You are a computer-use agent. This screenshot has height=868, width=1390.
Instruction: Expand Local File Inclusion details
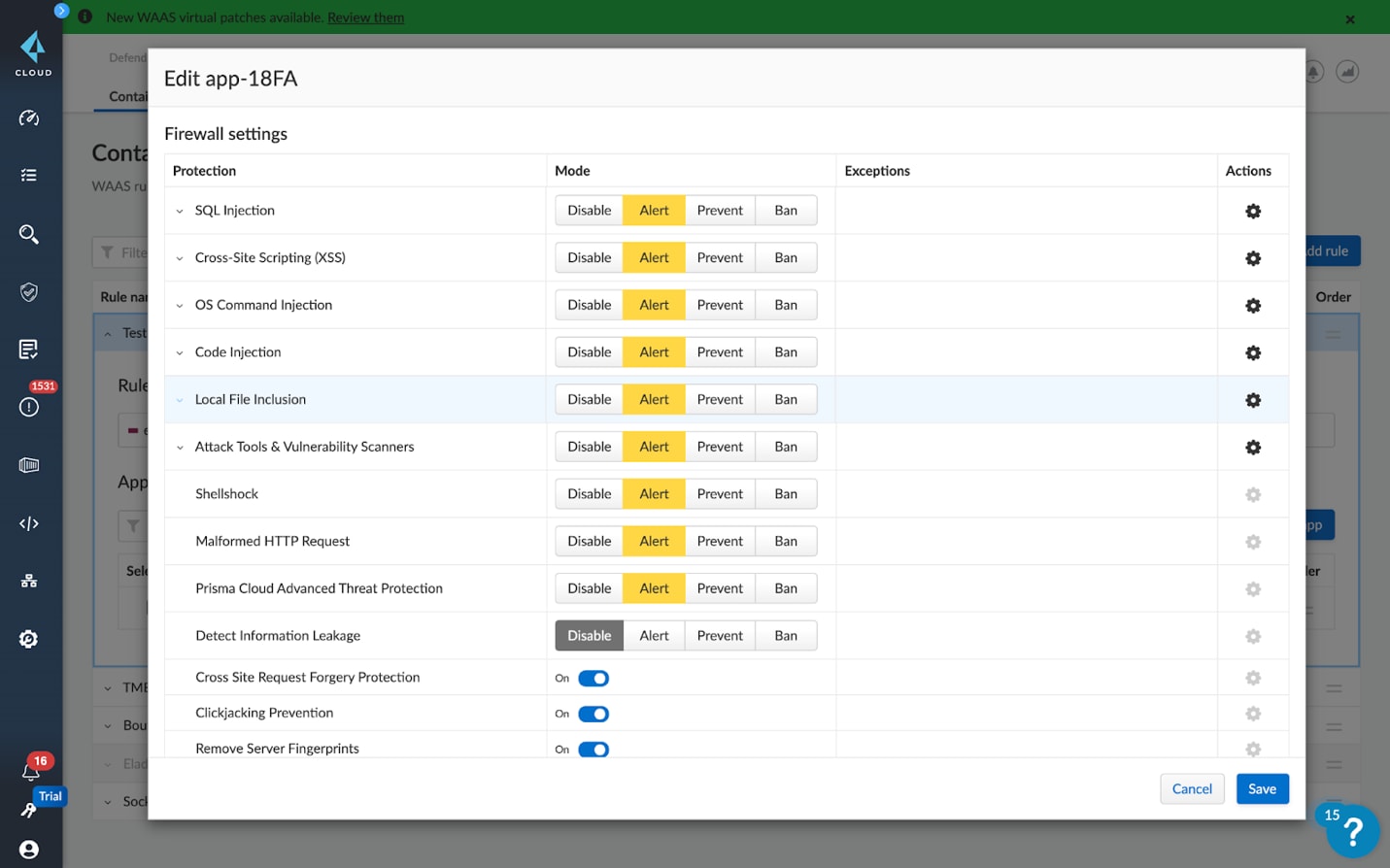click(179, 399)
